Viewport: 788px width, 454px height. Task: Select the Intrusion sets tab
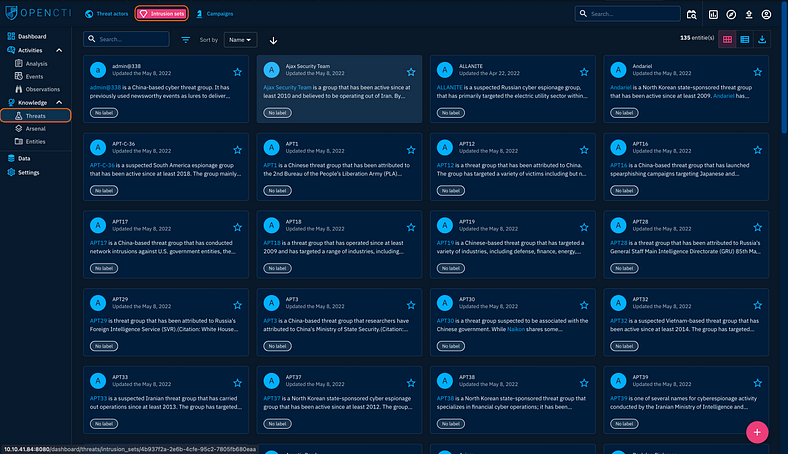click(162, 14)
